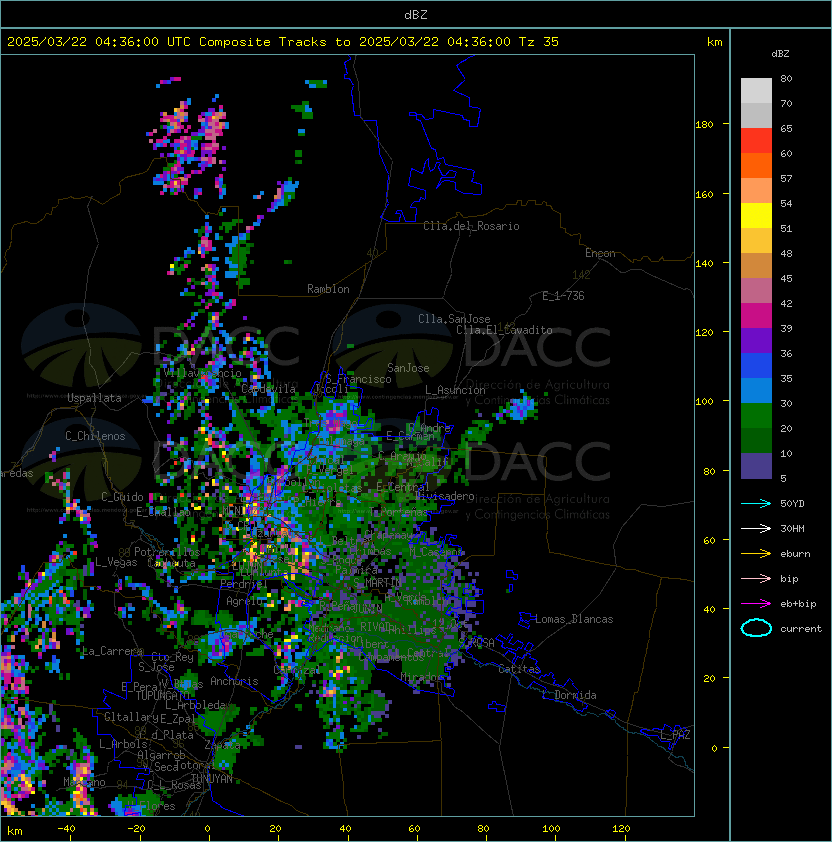Click the 'Agrelo' map label
The height and width of the screenshot is (842, 832).
pyautogui.click(x=244, y=601)
